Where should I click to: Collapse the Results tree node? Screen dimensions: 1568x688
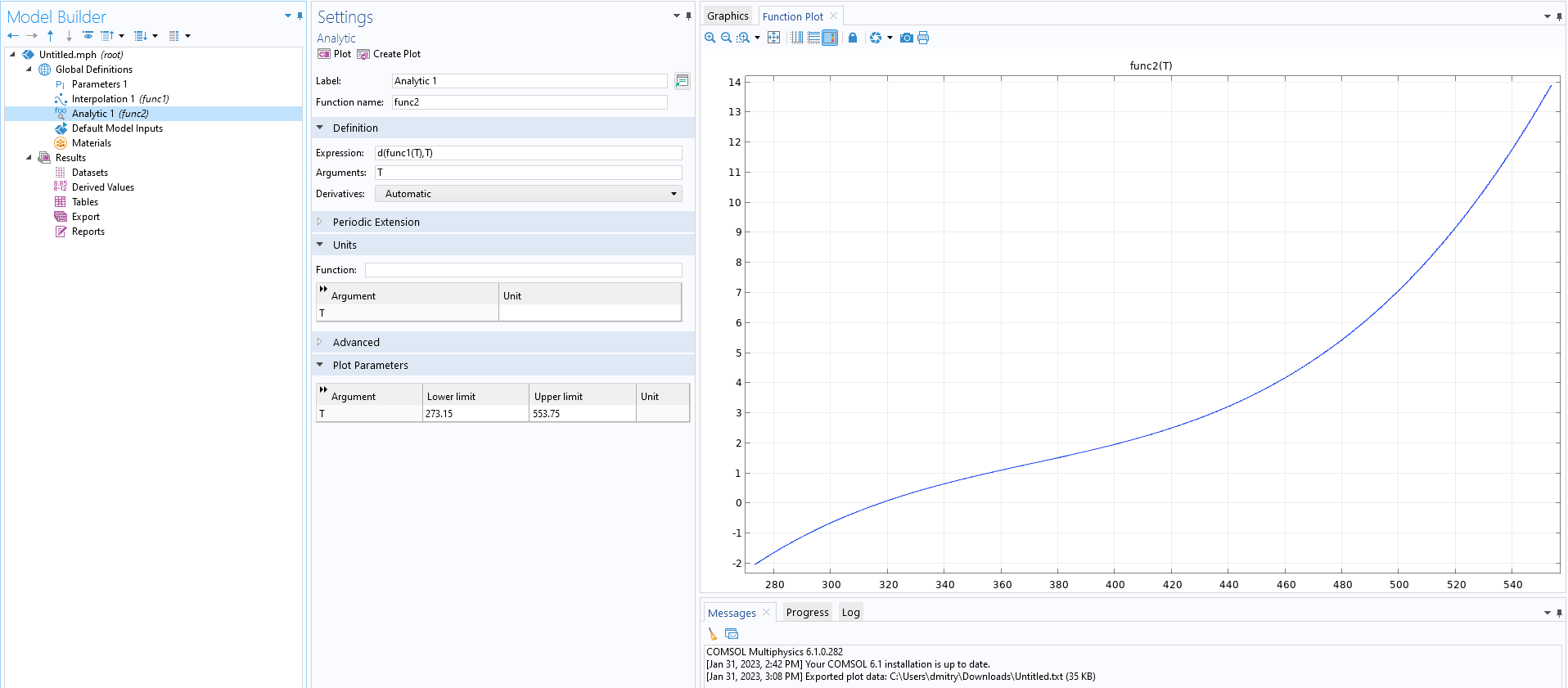click(x=29, y=158)
